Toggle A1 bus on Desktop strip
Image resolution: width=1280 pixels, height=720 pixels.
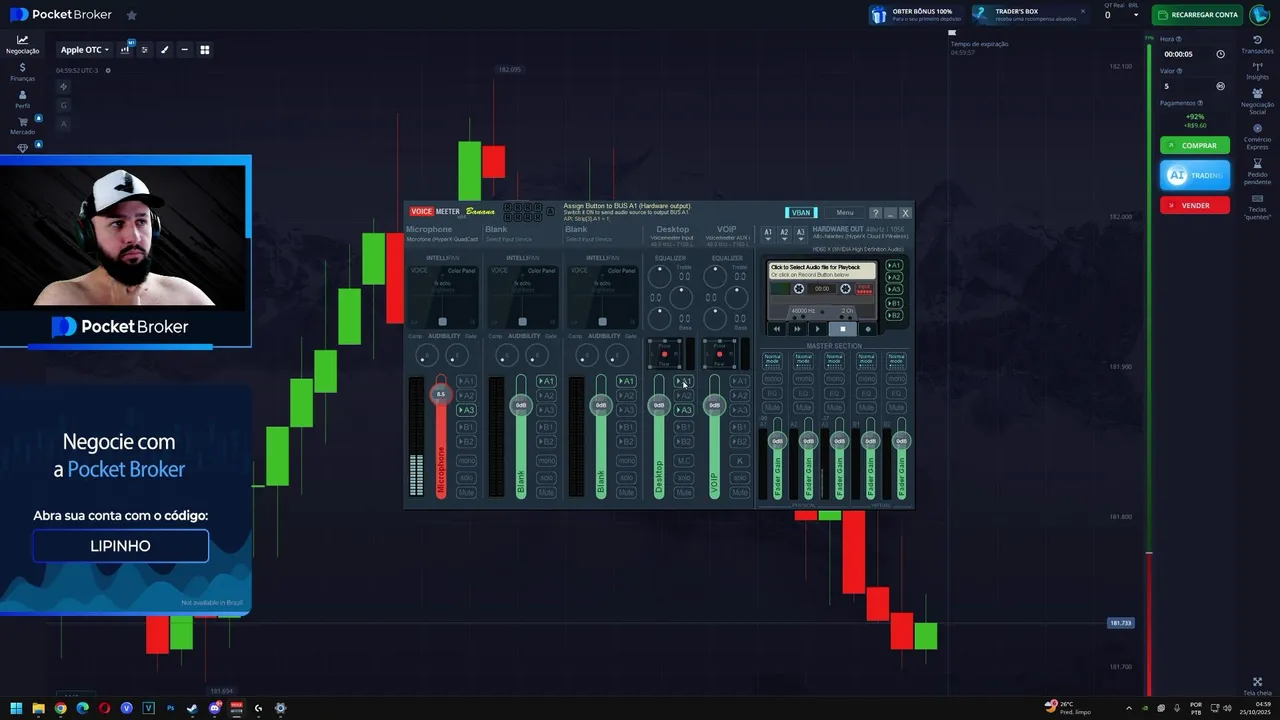[684, 381]
